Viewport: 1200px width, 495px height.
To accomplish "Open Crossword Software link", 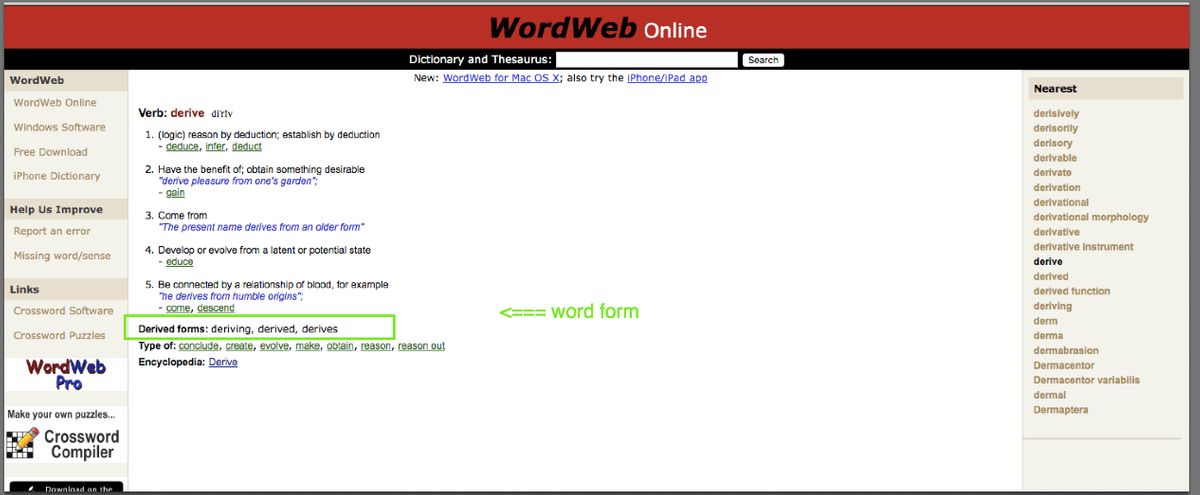I will 63,311.
